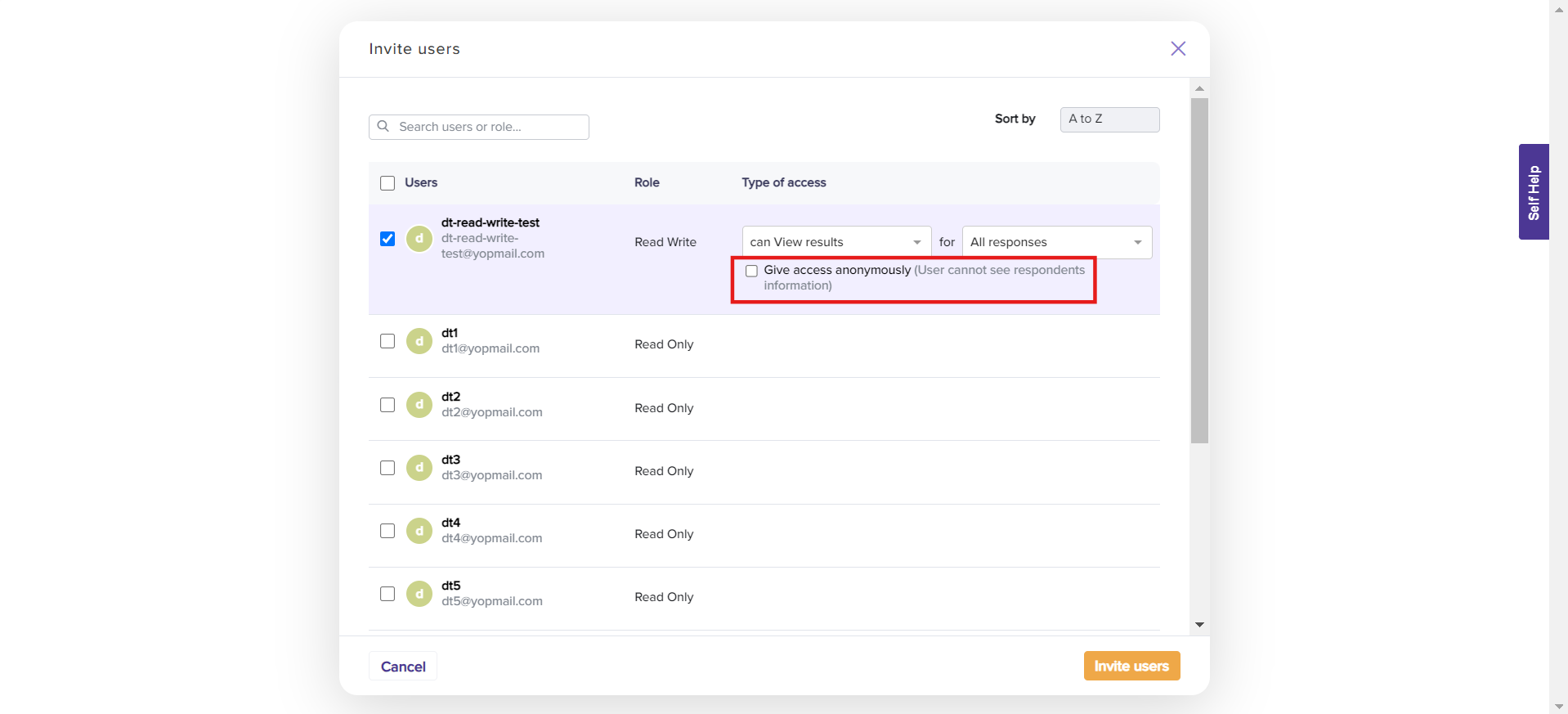Open the Sort by A to Z dropdown
Screen dimensions: 1568x714
pyautogui.click(x=1109, y=119)
